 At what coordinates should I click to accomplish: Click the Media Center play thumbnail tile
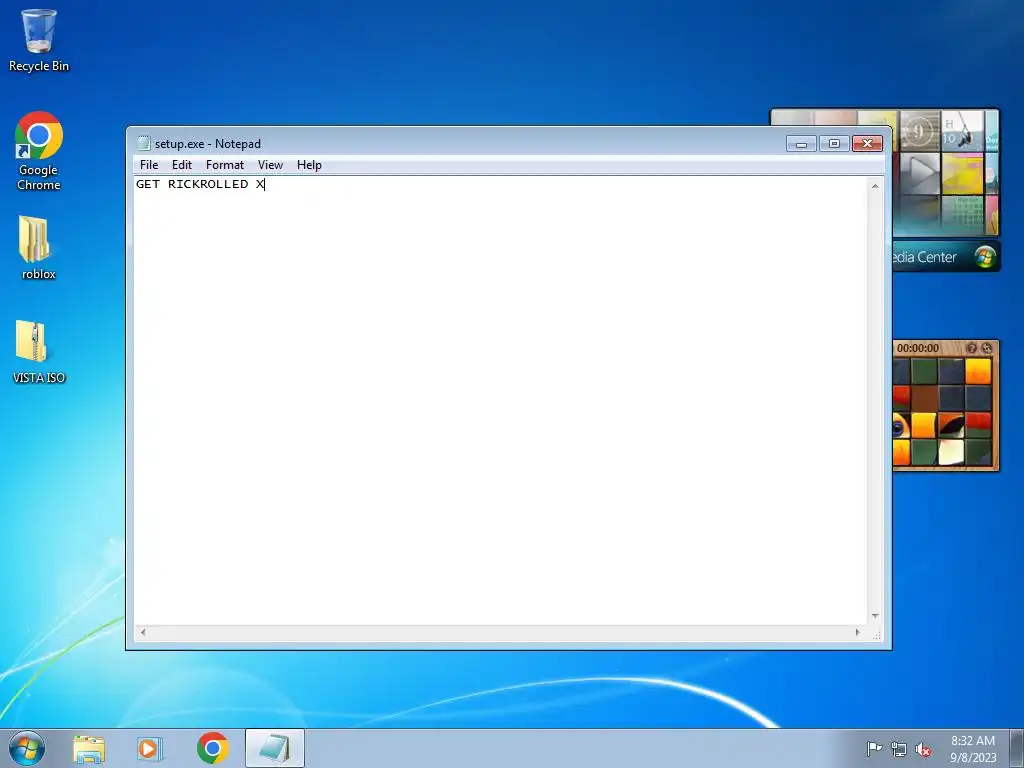click(x=920, y=173)
